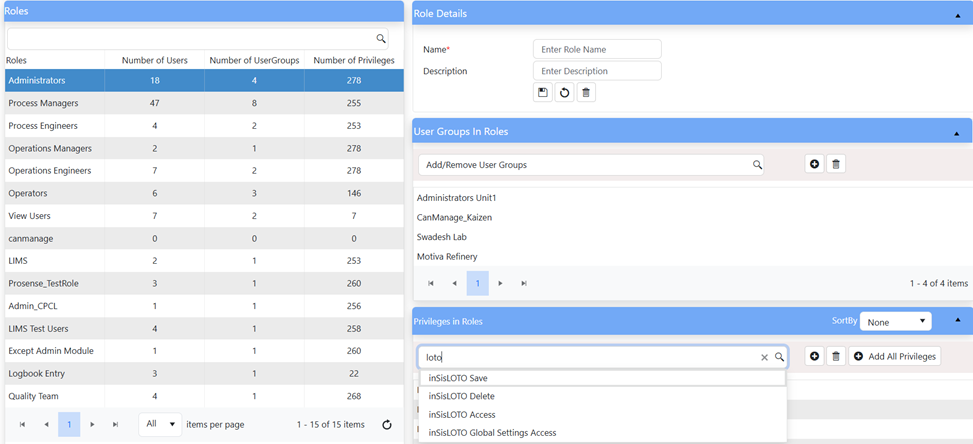Click the Enter Role Name field
The width and height of the screenshot is (973, 444).
click(x=597, y=49)
